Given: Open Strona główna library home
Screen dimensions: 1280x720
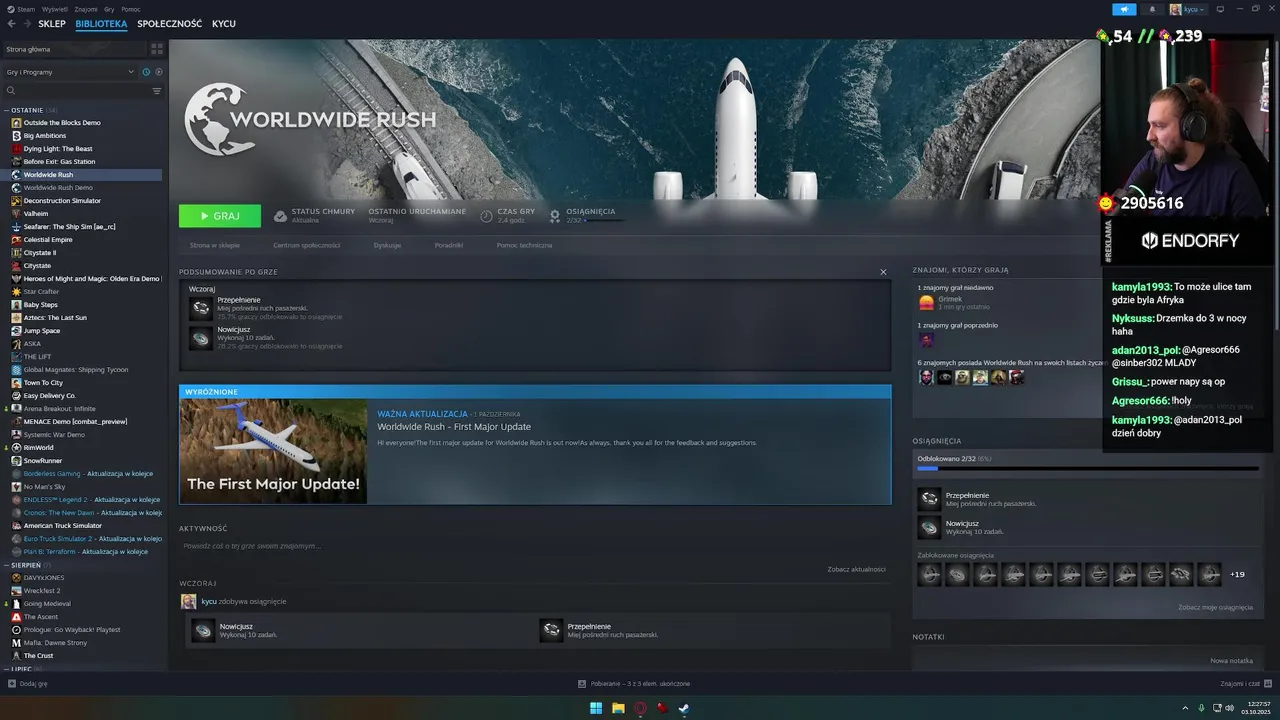Looking at the screenshot, I should pos(75,48).
